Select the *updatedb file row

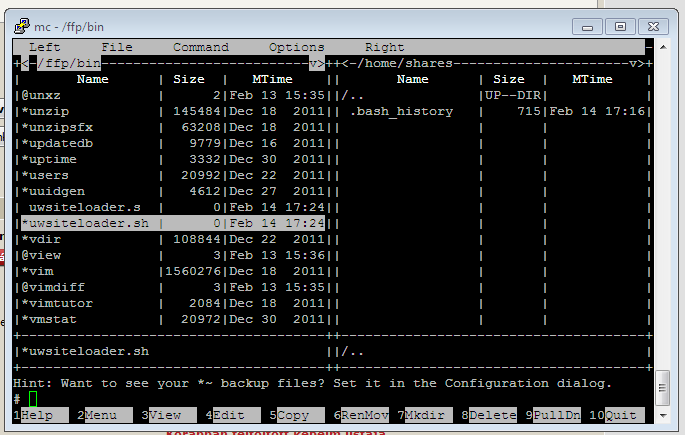(x=173, y=143)
